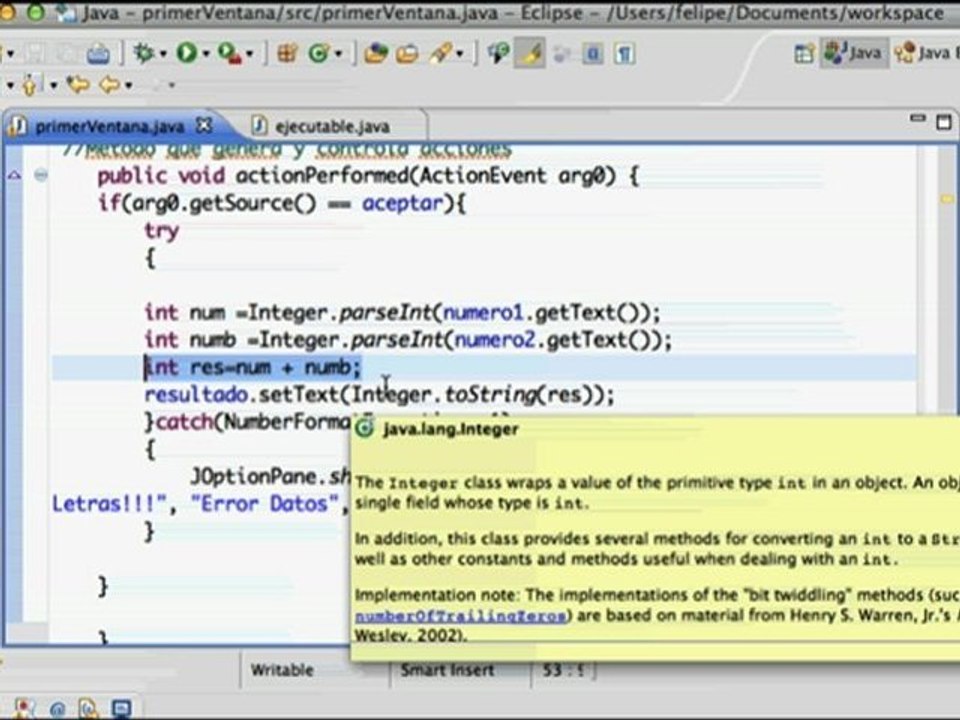Toggle Show Whitespace Characters pilcrow button

624,54
